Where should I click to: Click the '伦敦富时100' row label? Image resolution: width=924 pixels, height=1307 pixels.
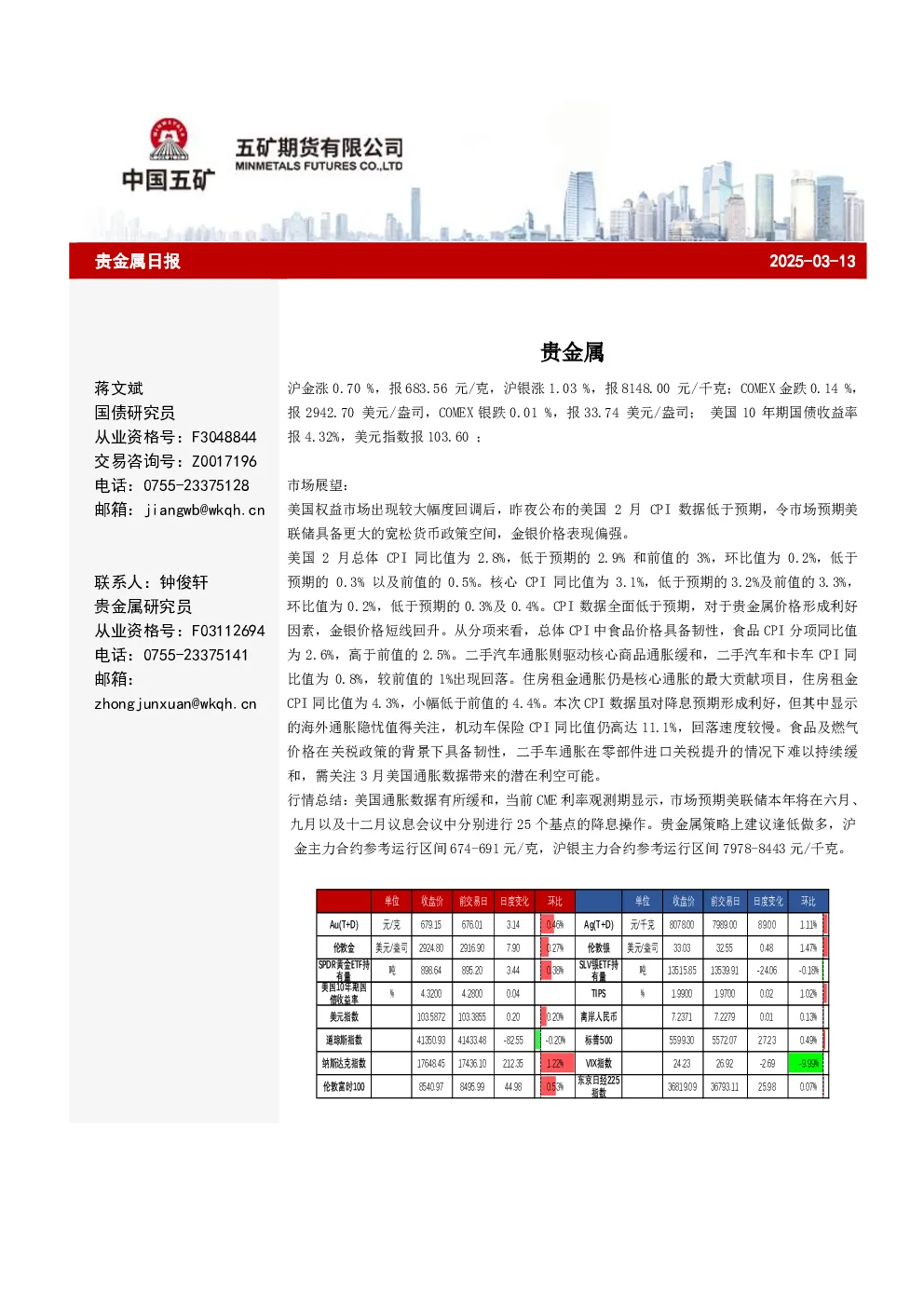(x=344, y=1086)
